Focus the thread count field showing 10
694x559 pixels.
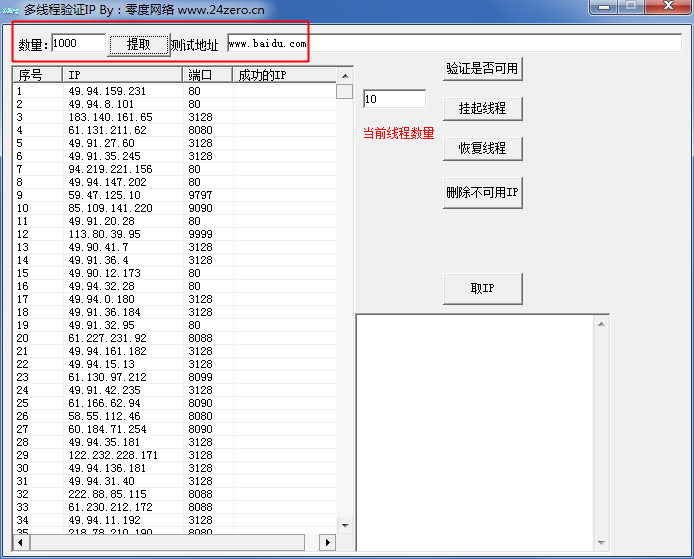pyautogui.click(x=394, y=99)
